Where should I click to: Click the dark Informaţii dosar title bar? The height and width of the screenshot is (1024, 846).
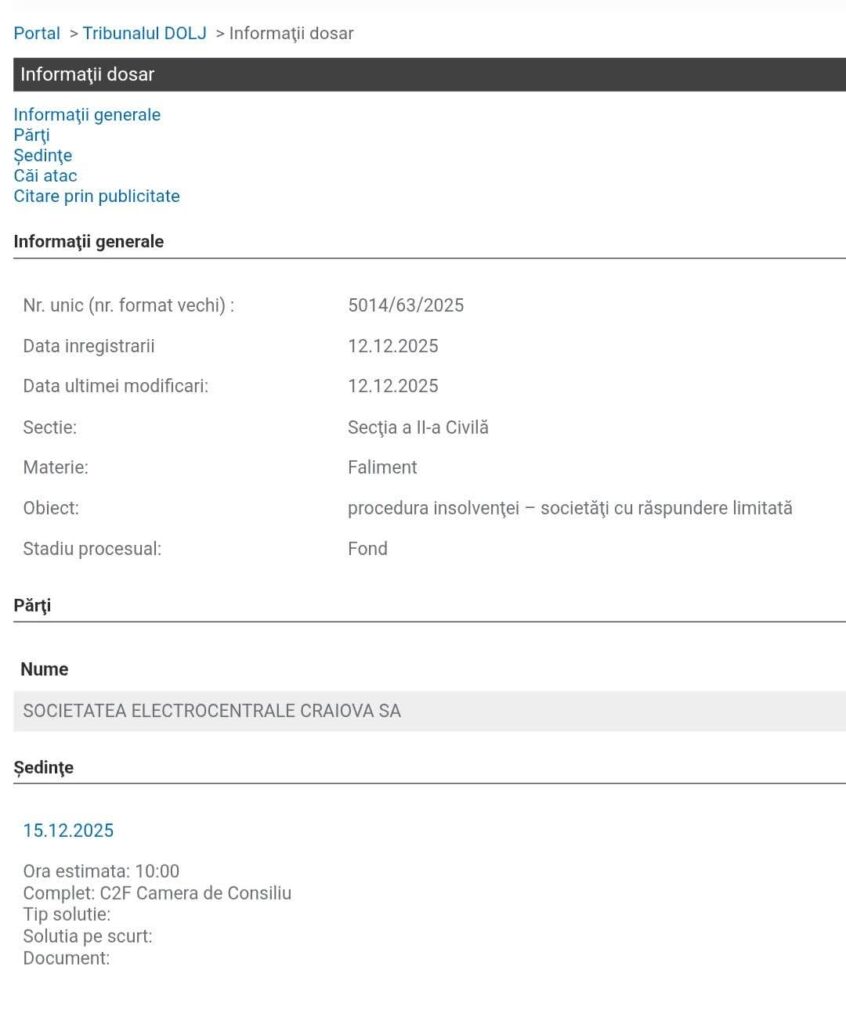pyautogui.click(x=430, y=74)
